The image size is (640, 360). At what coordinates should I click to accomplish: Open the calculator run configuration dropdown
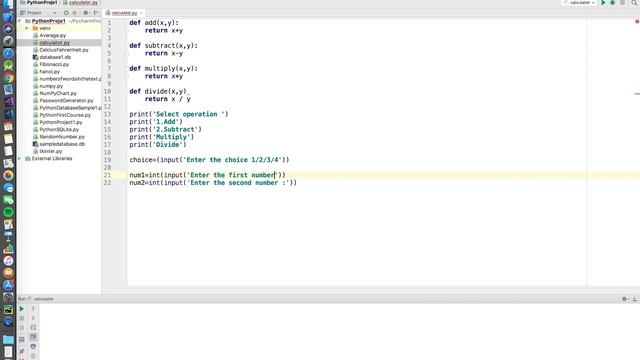pos(579,3)
